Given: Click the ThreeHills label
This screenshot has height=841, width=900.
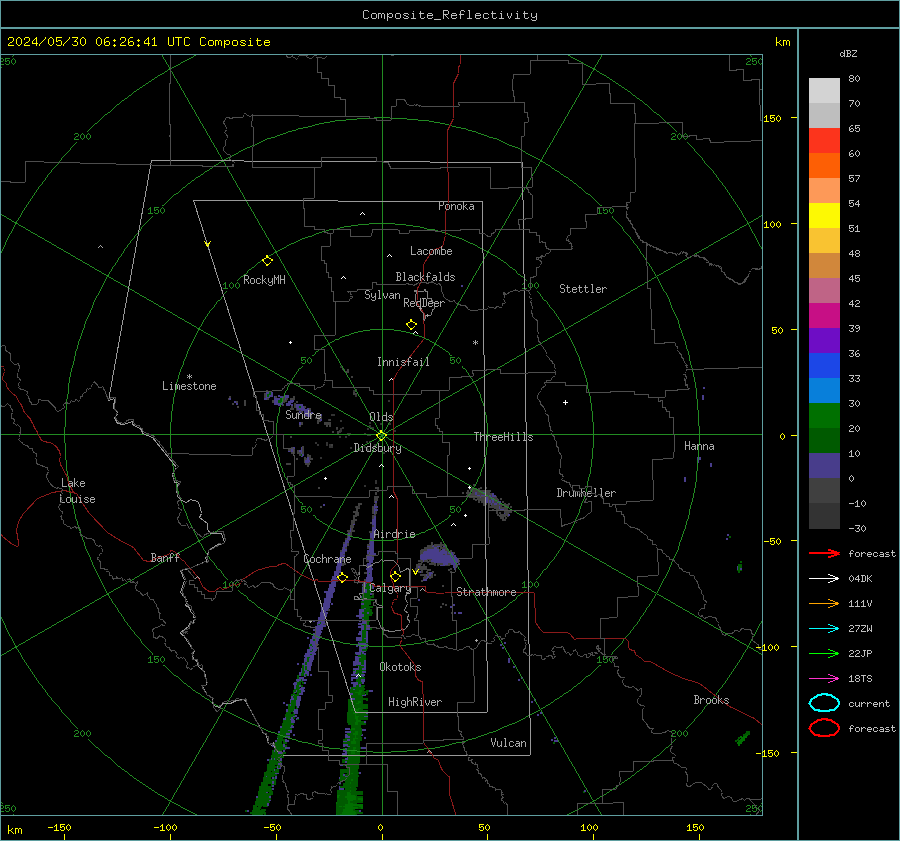Looking at the screenshot, I should [x=503, y=437].
